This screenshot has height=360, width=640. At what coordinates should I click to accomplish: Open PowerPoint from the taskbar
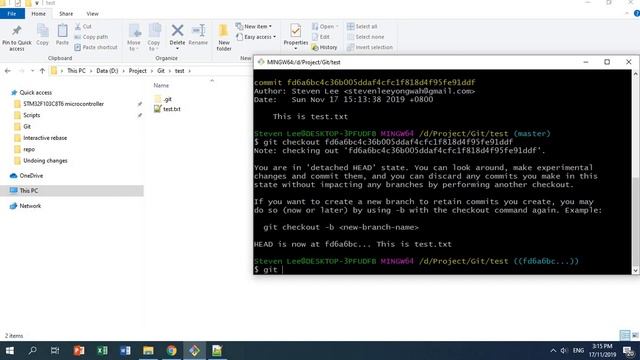[79, 351]
